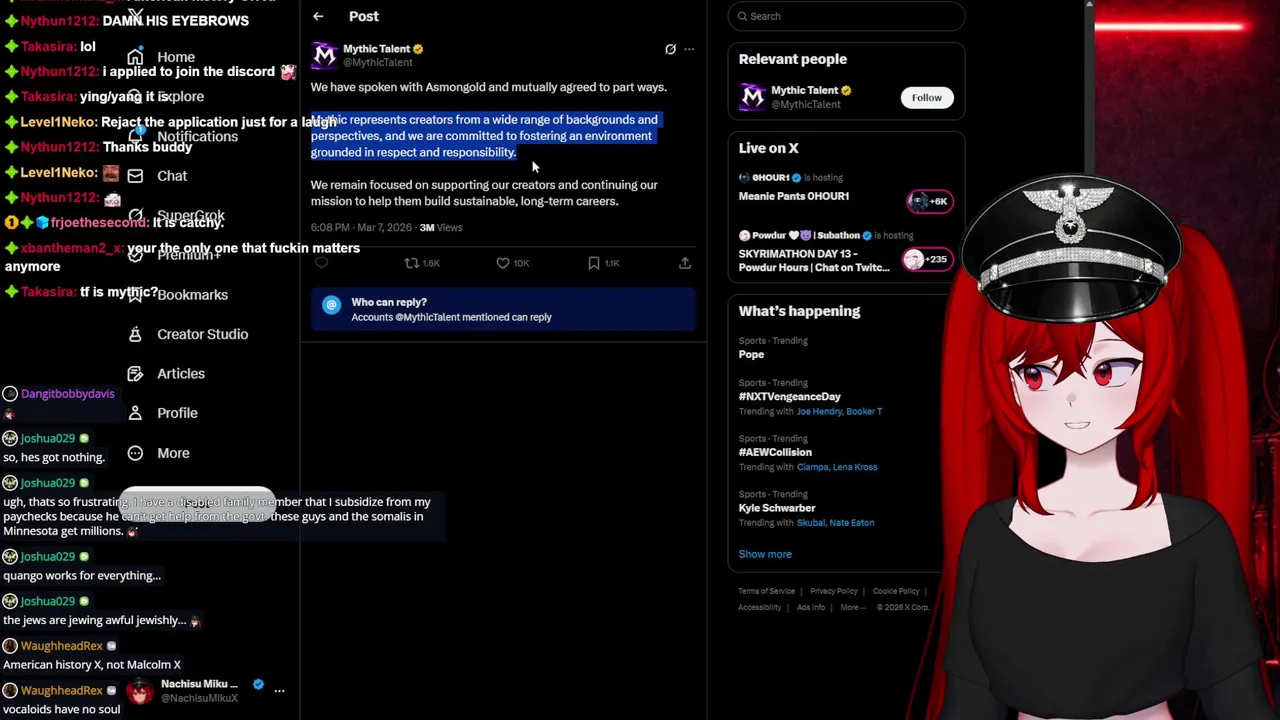Open the #NXTVengeanceDay trending topic
This screenshot has width=1280, height=720.
click(789, 397)
